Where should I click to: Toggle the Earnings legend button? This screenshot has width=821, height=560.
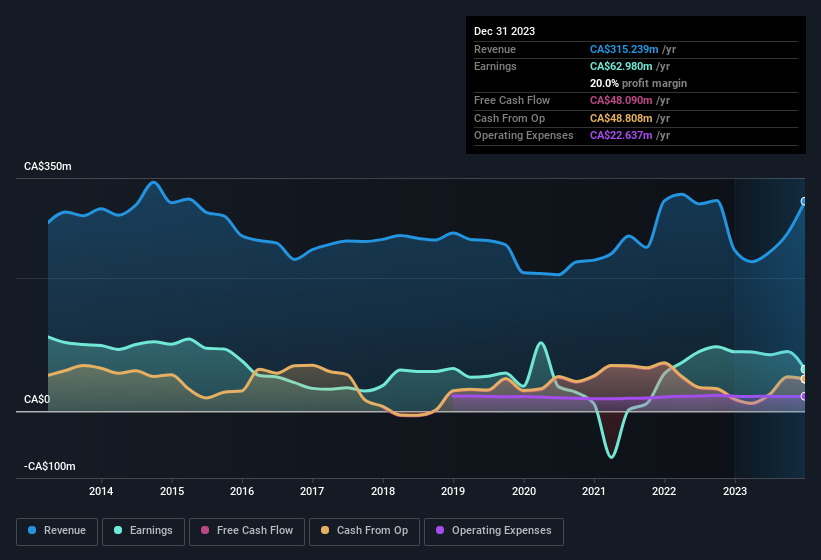tap(143, 531)
